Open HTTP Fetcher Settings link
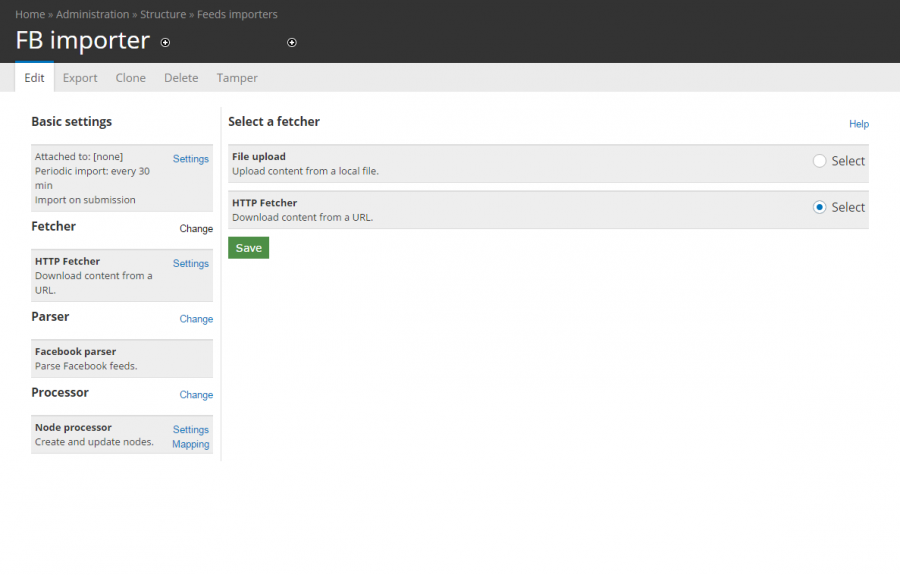The image size is (900, 575). 191,263
